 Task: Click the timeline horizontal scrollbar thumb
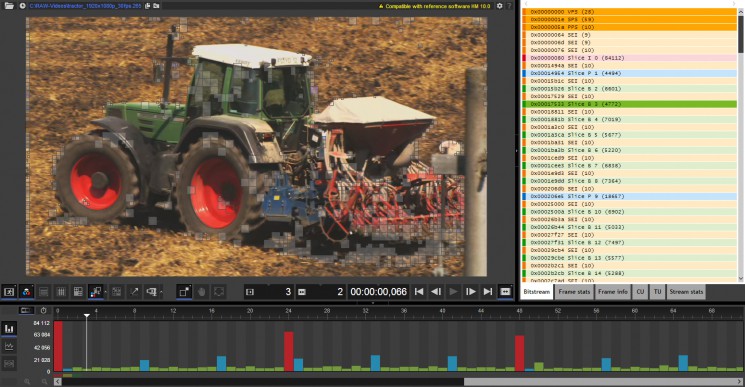click(x=602, y=382)
